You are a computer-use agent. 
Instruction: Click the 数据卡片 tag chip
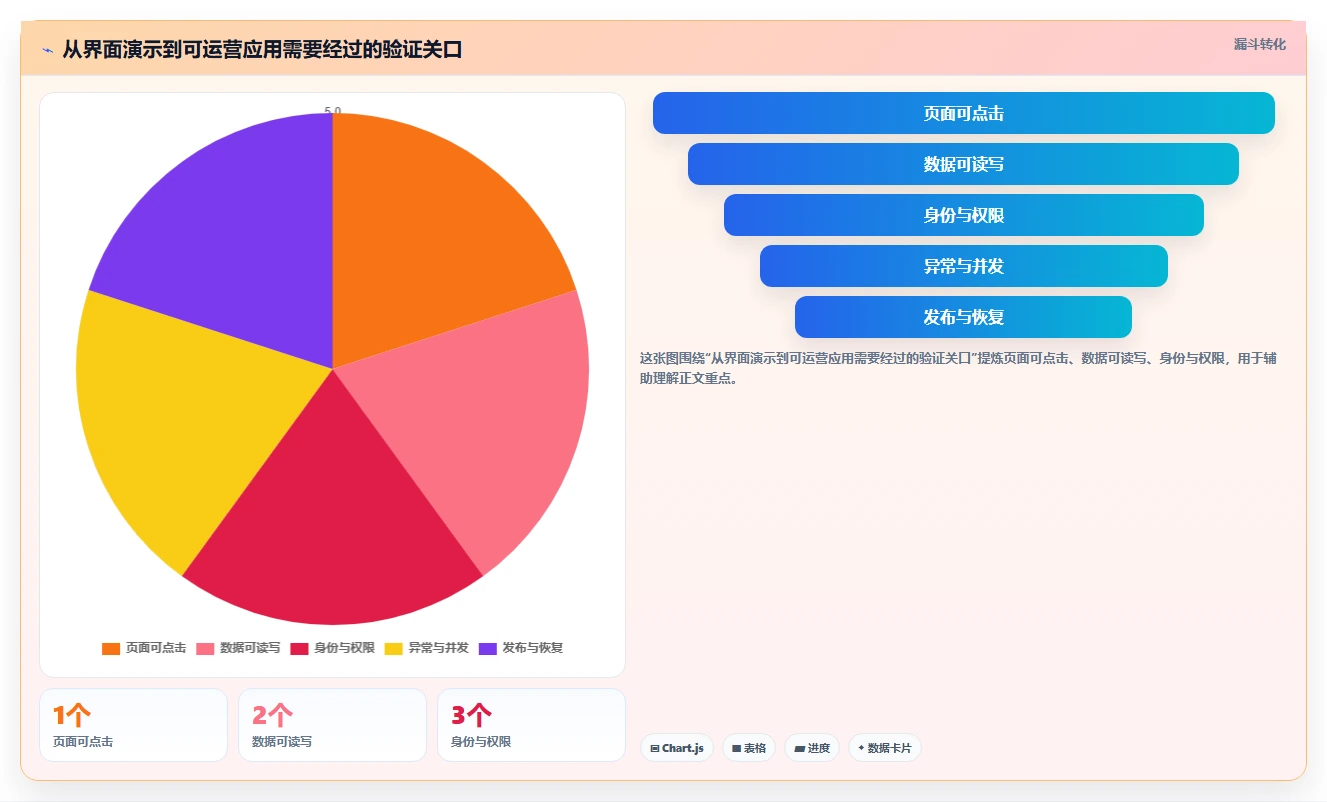pyautogui.click(x=885, y=748)
